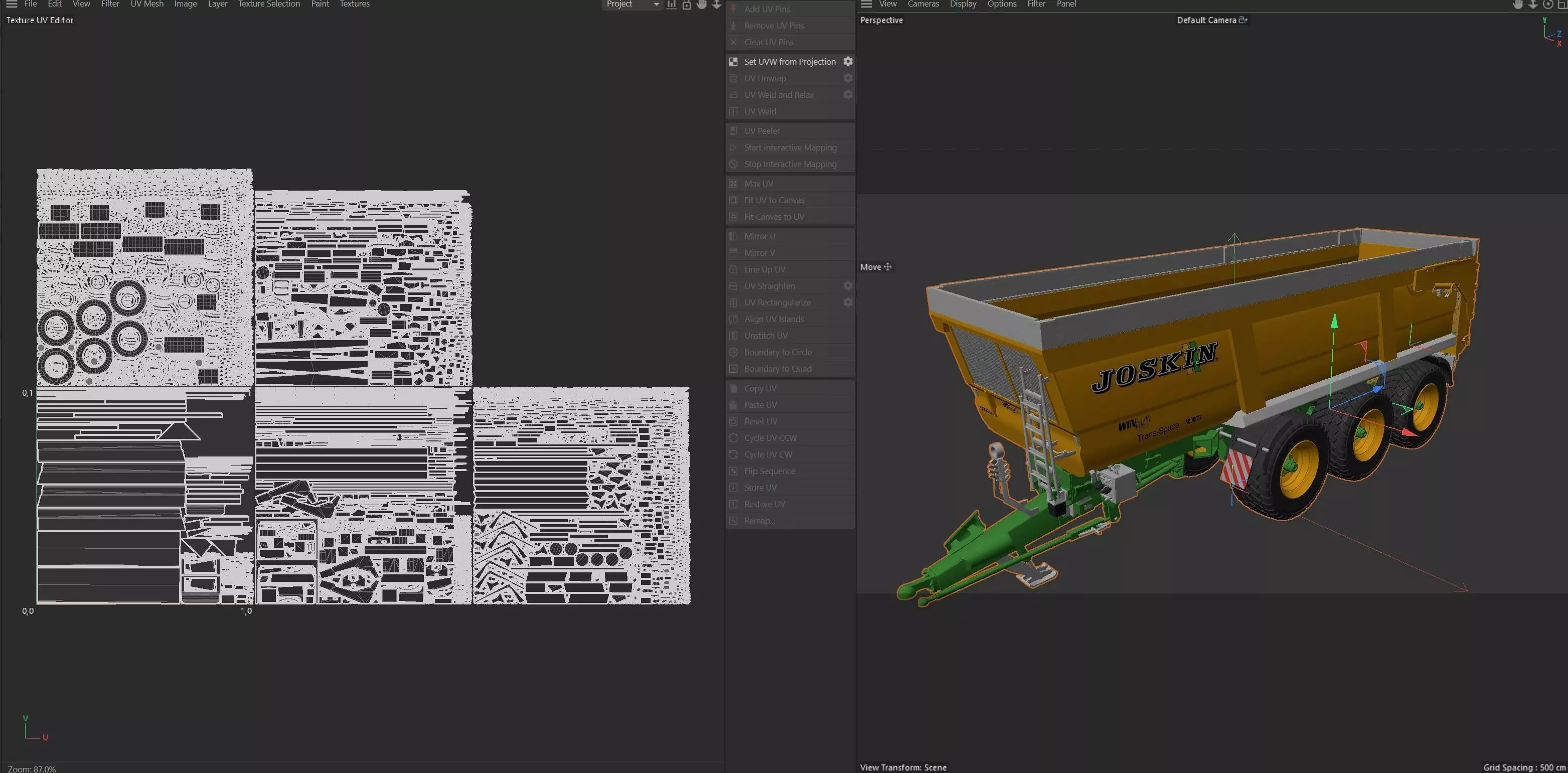Click the Boundary to Quad icon
Screen dimensions: 1568x773
pos(733,368)
